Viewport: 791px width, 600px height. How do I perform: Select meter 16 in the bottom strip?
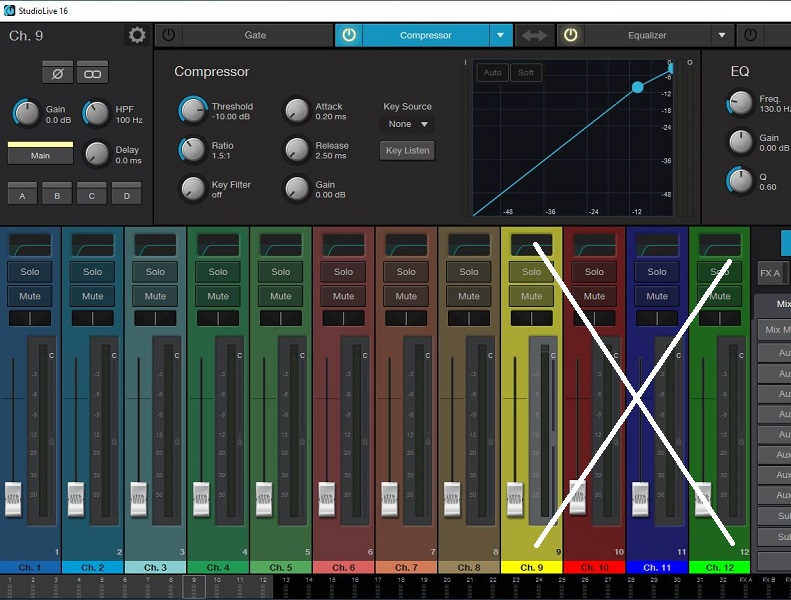355,587
